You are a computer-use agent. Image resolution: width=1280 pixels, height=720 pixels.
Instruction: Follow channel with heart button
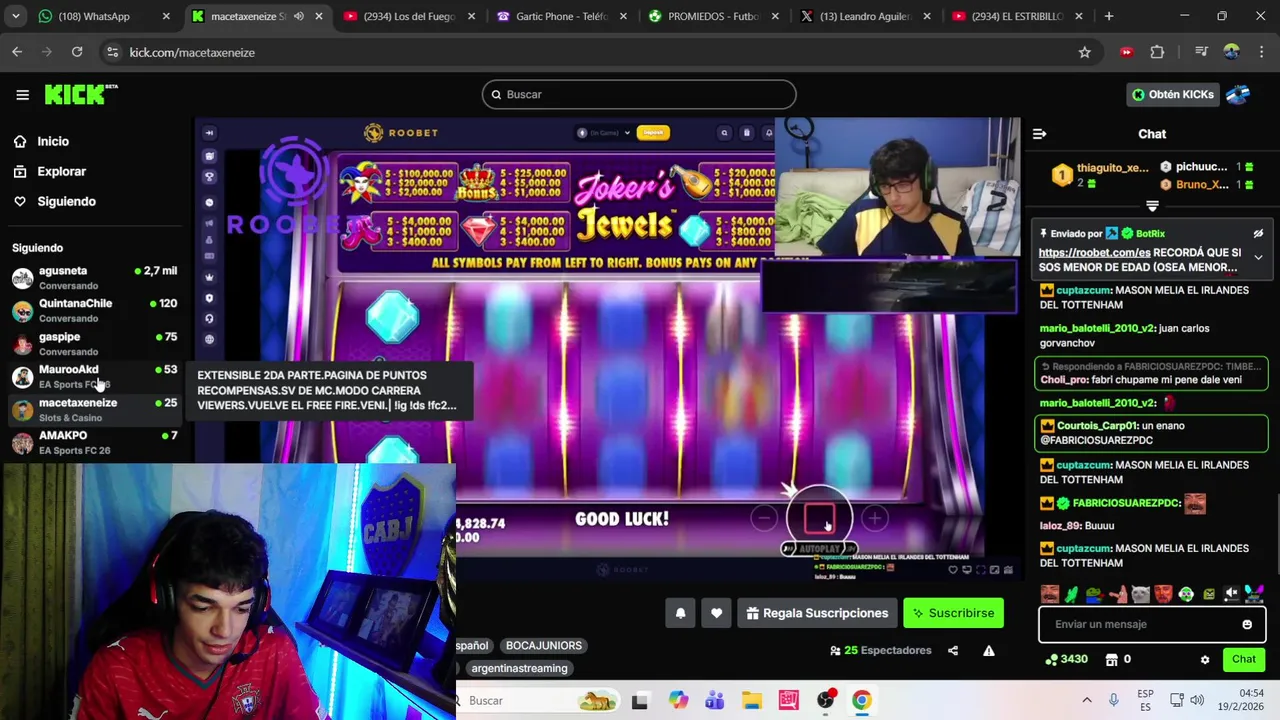click(x=716, y=613)
